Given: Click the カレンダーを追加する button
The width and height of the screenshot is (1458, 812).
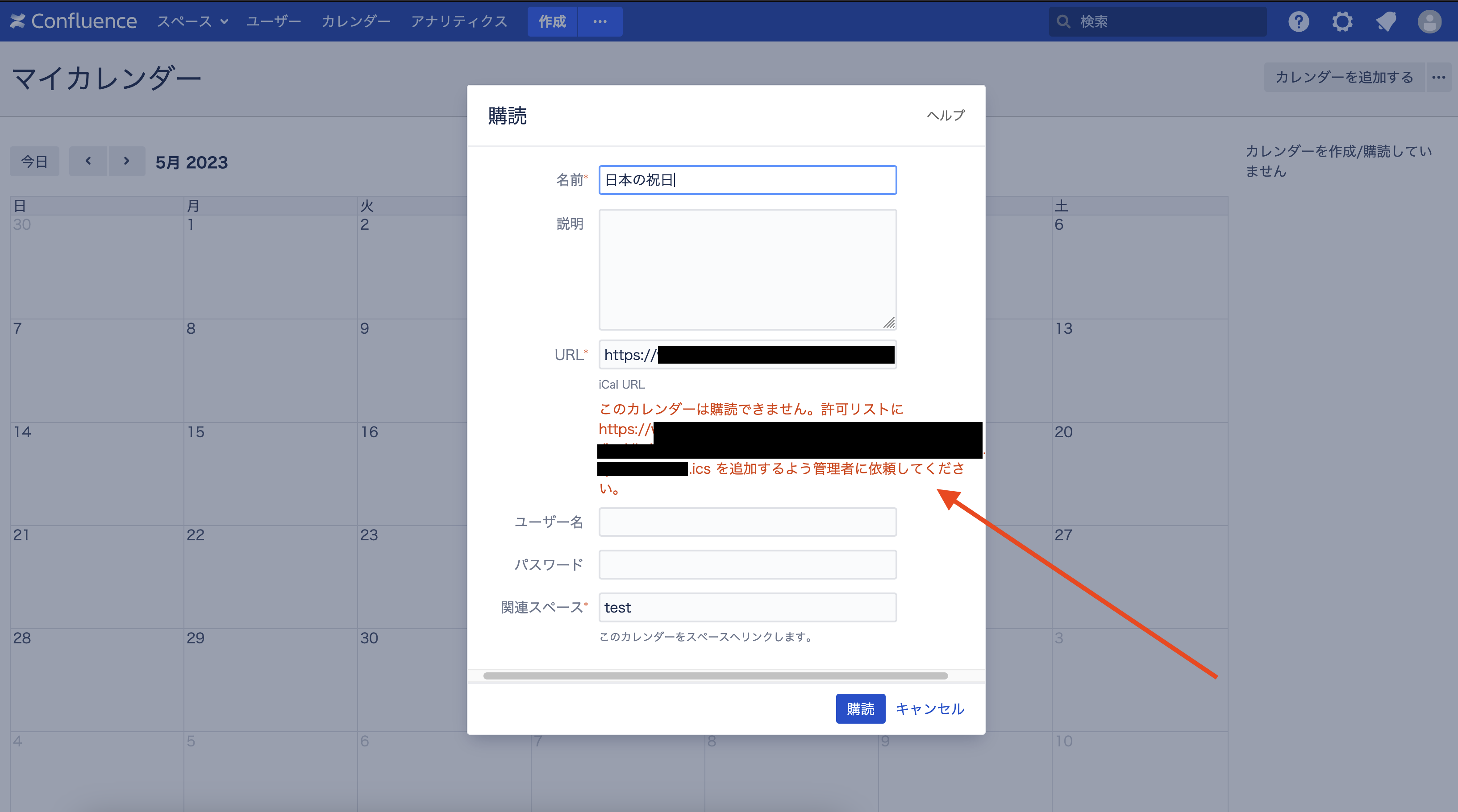Looking at the screenshot, I should [1344, 77].
